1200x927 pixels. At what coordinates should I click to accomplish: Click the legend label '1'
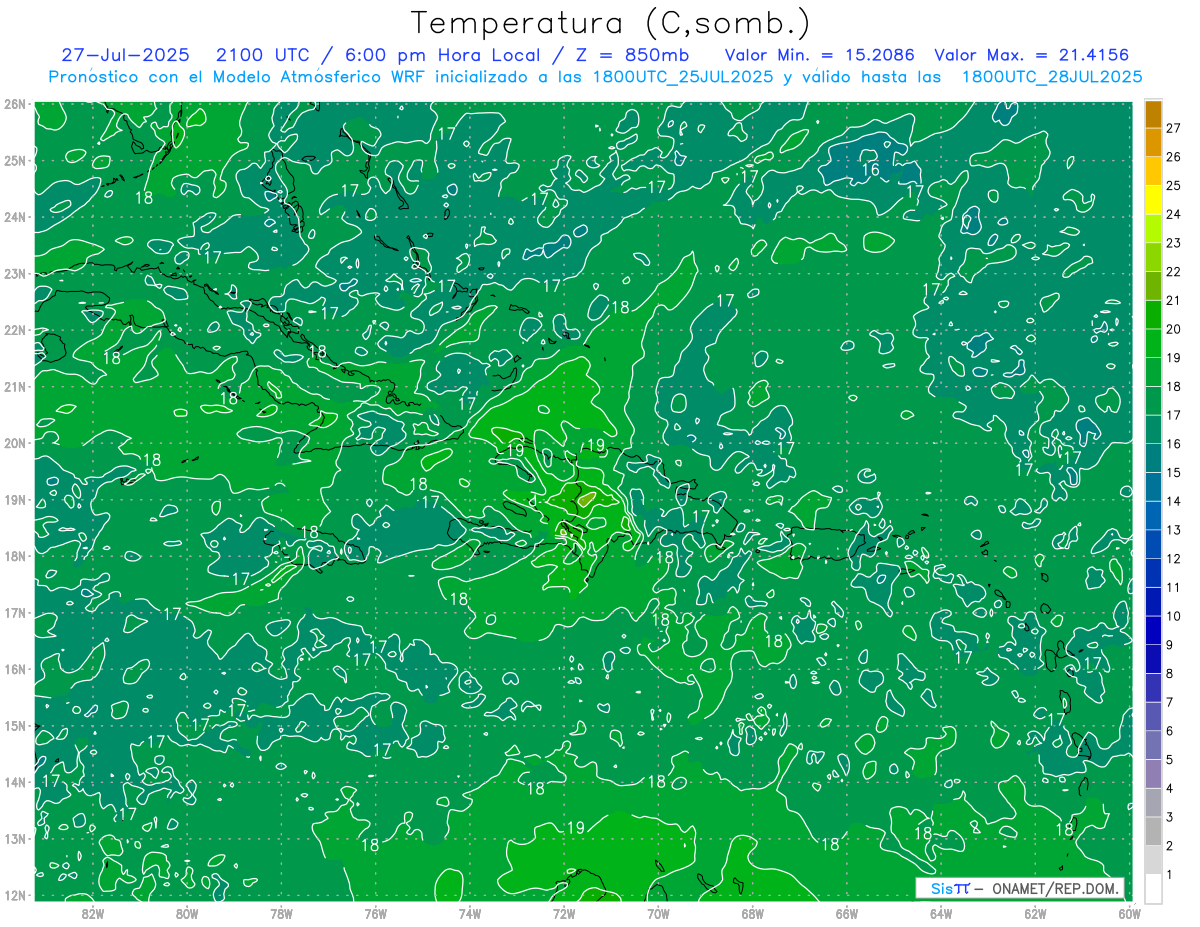(x=1170, y=874)
